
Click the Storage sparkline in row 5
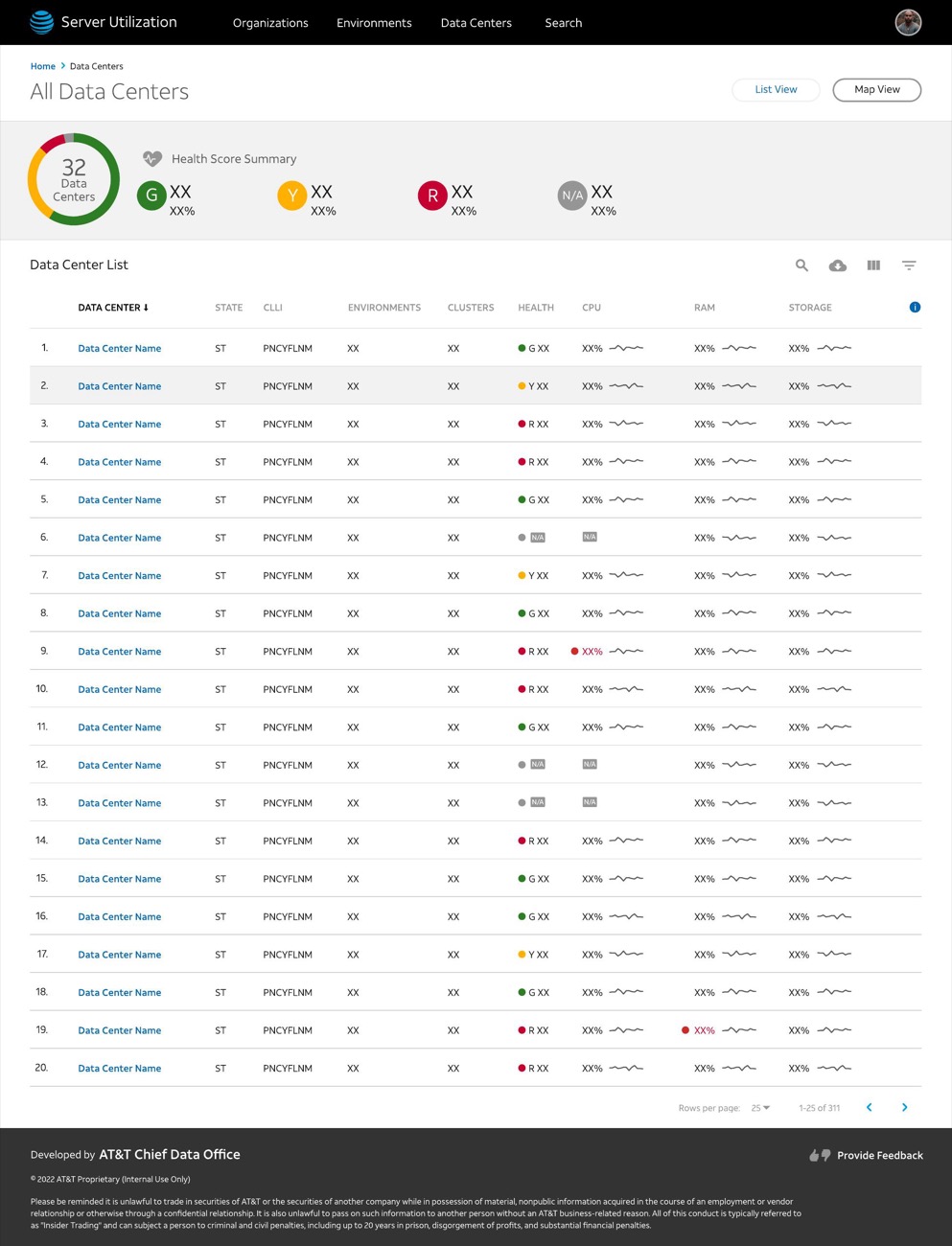click(x=834, y=499)
